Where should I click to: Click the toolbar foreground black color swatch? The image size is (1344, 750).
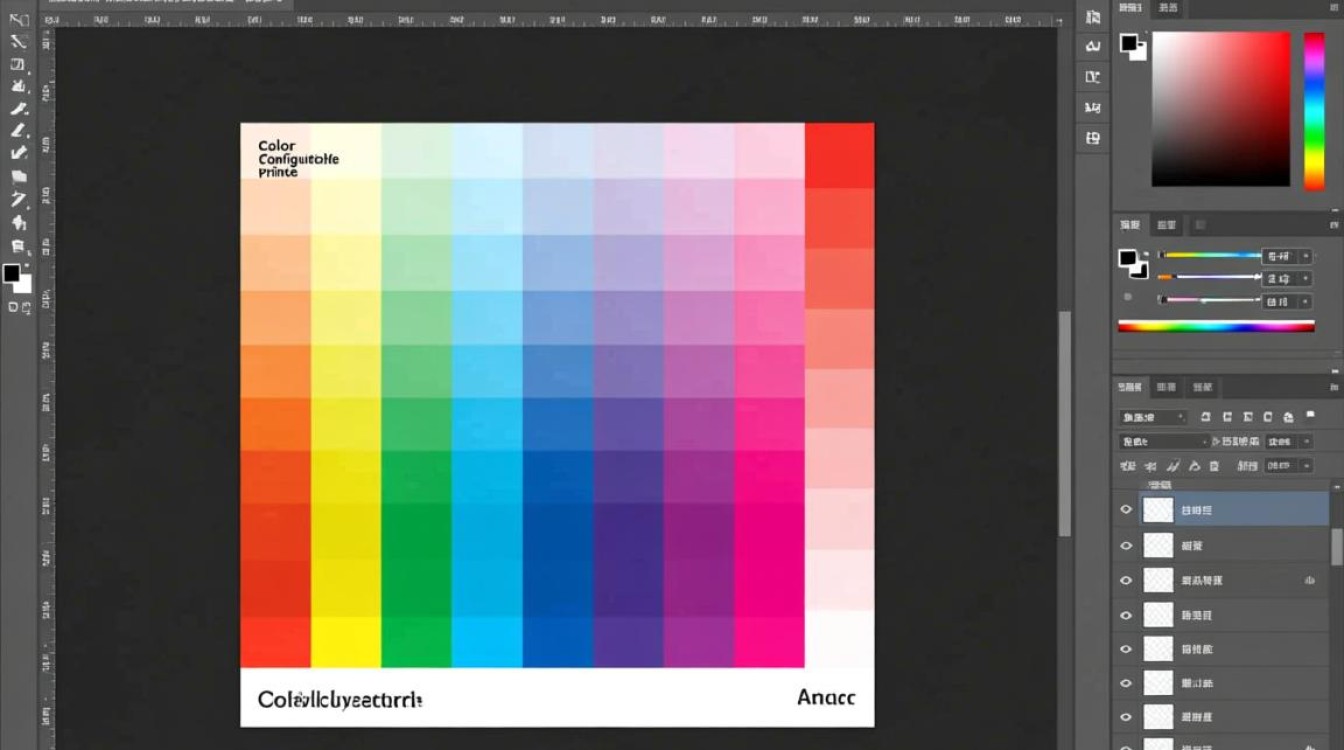coord(11,273)
